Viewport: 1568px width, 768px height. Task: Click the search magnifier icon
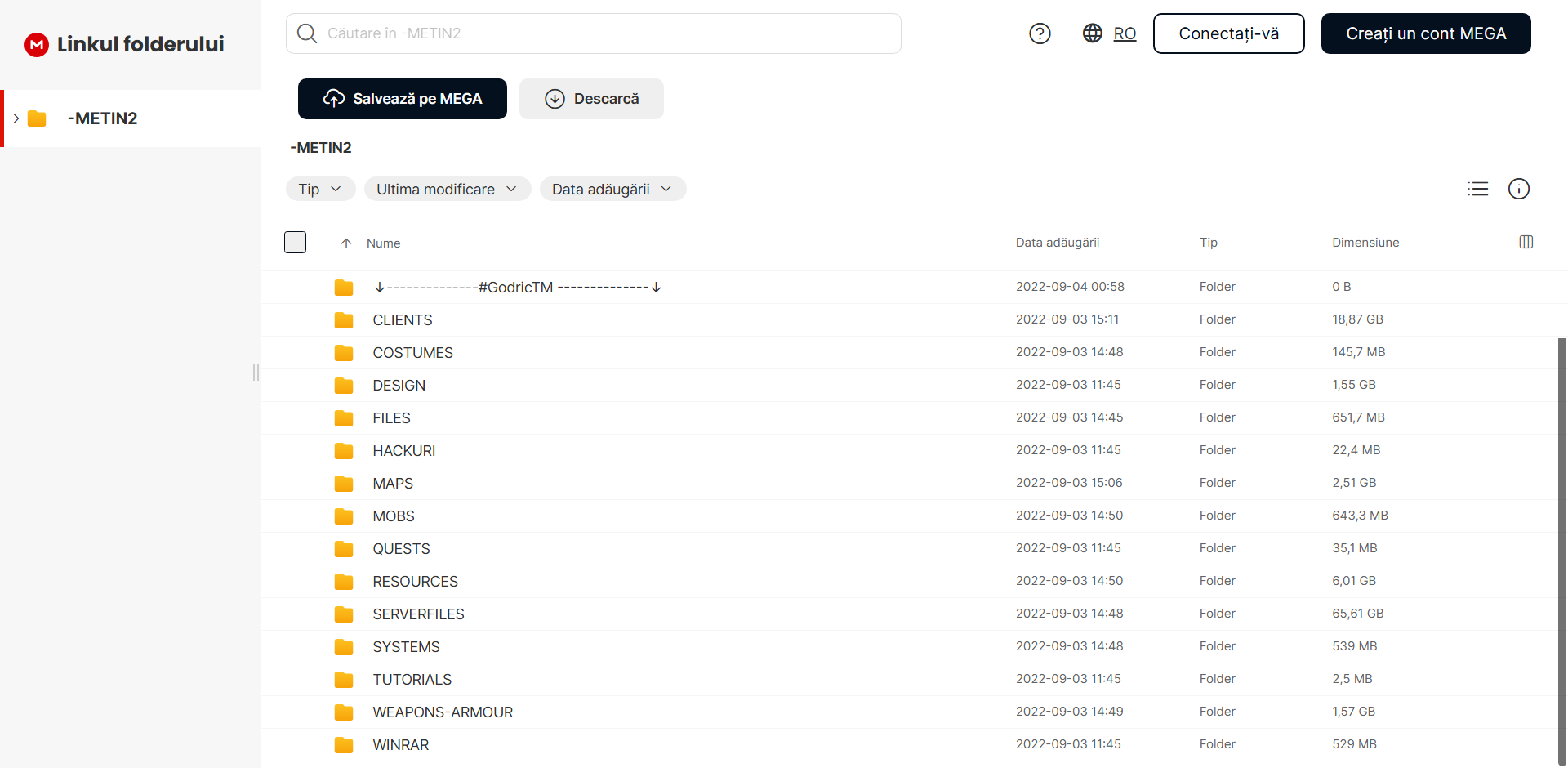(307, 33)
